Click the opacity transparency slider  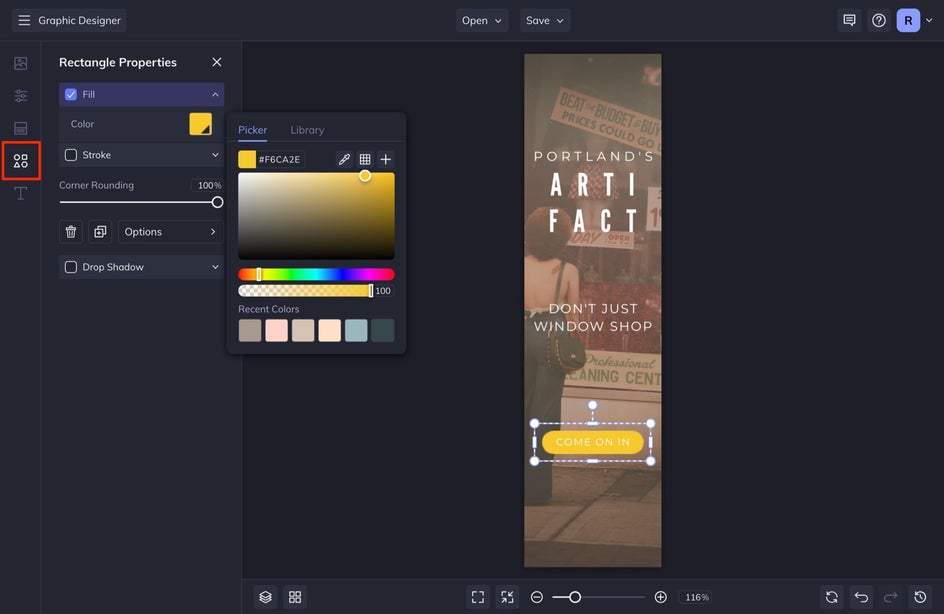tap(306, 291)
